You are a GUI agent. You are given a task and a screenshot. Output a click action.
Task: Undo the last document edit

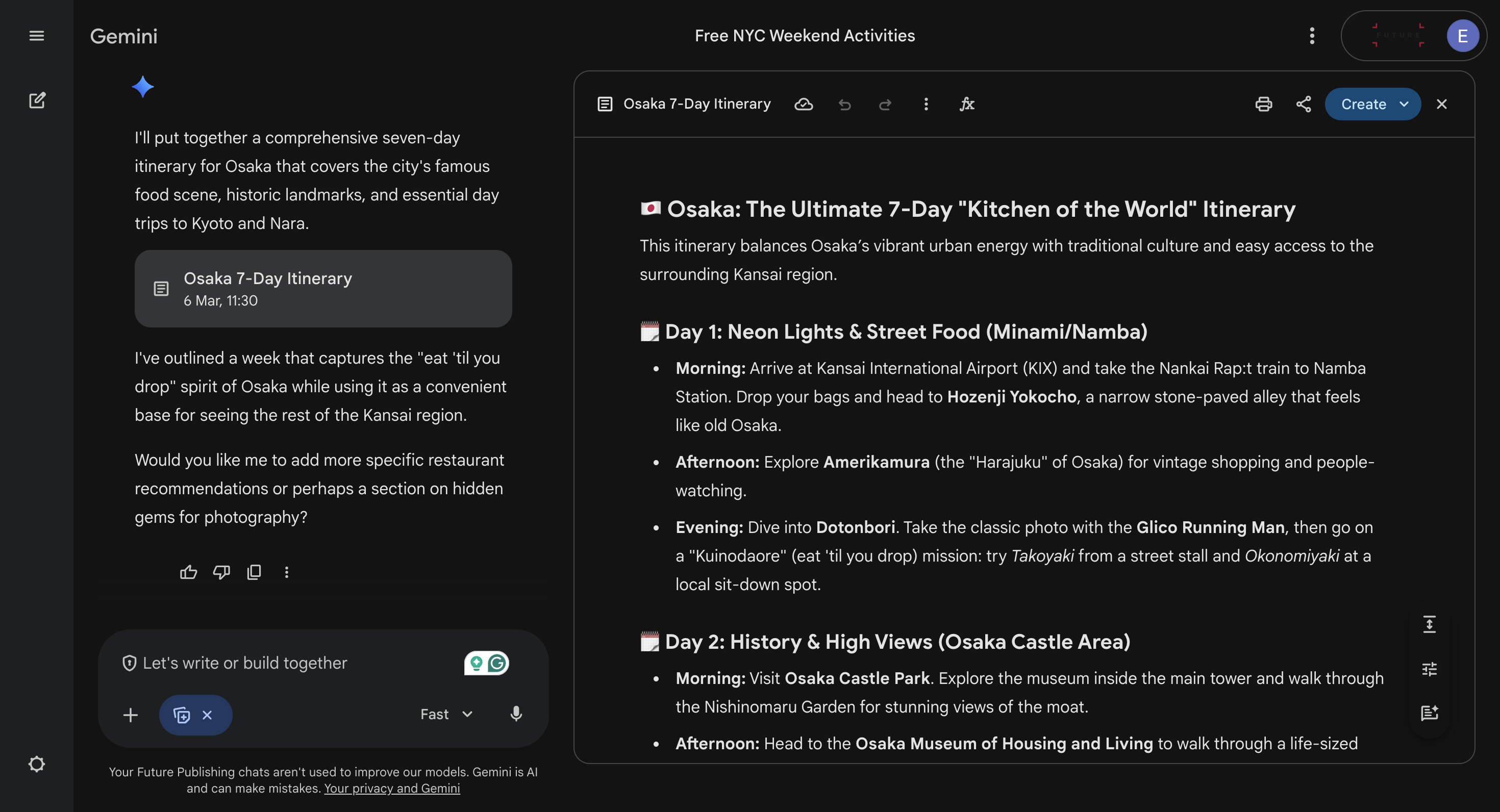click(x=844, y=104)
